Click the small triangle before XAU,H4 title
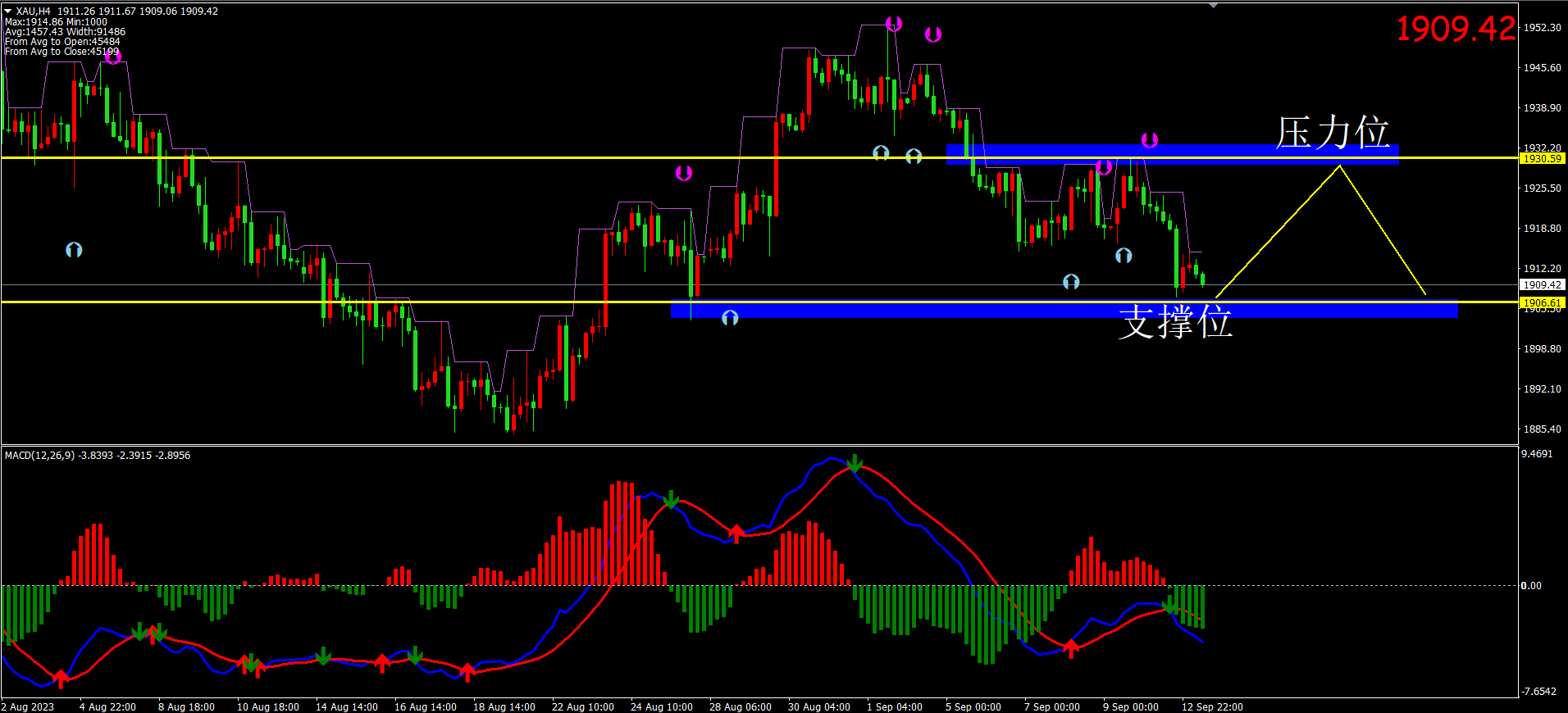 8,11
